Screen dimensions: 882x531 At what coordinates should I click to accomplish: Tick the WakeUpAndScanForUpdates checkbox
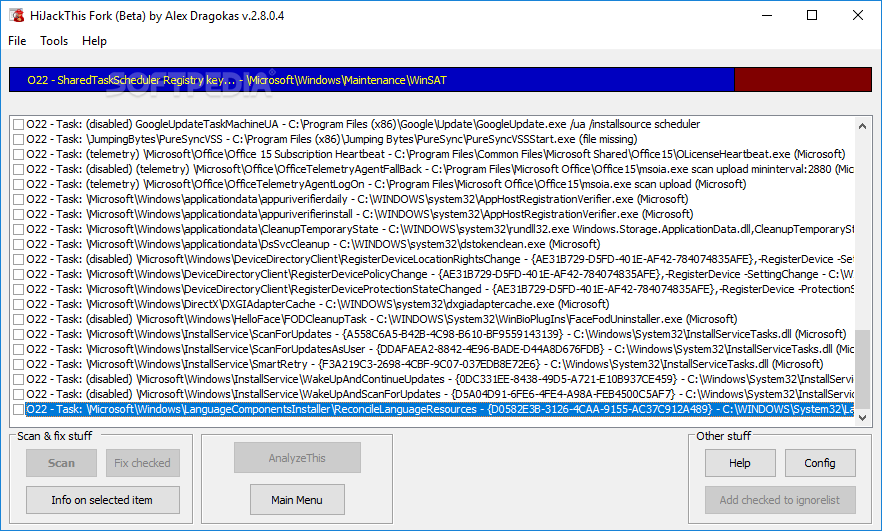pos(19,394)
